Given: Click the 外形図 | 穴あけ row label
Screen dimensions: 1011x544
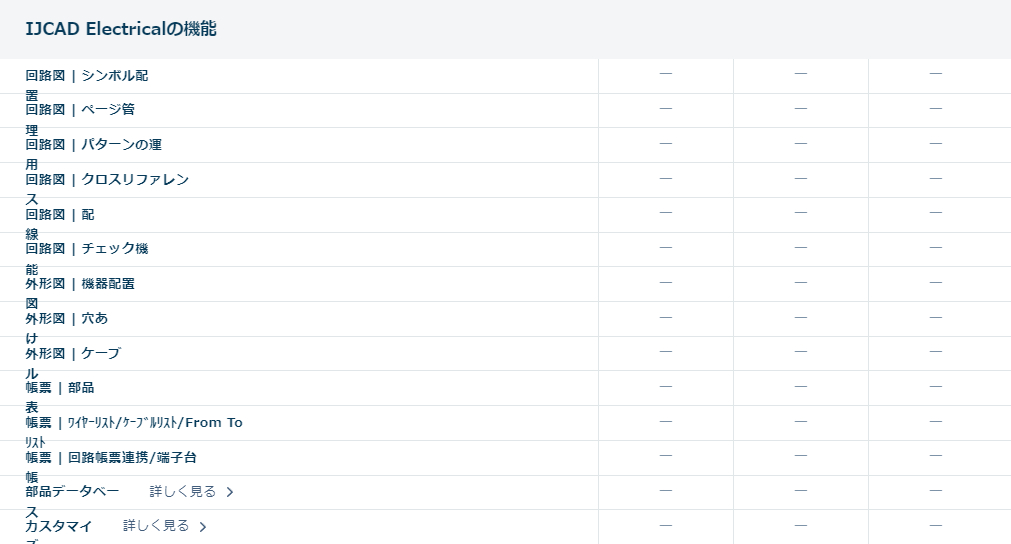Looking at the screenshot, I should pos(67,319).
